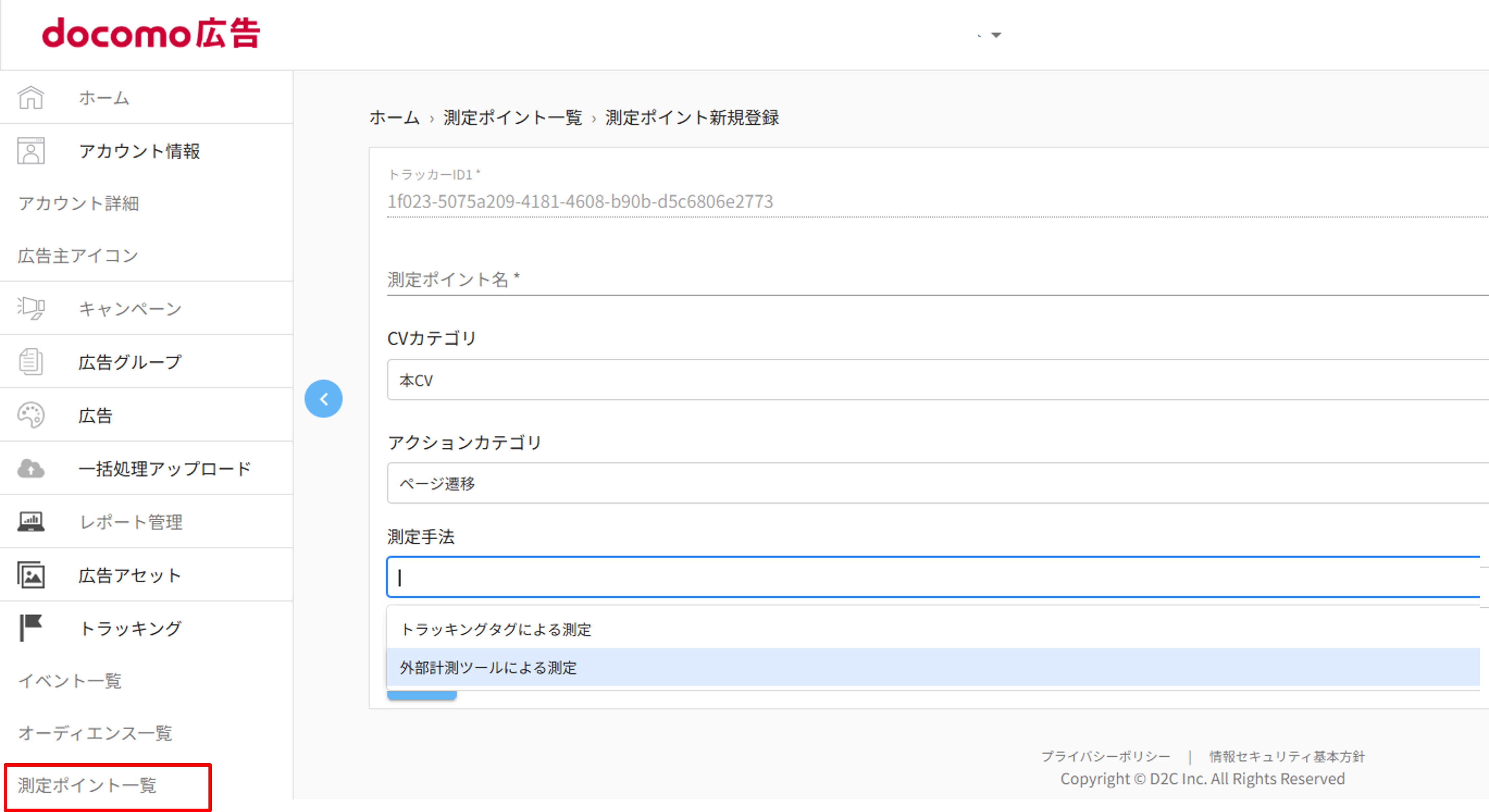Click the 測定手法 combo box field
Screen dimensions: 1489x812
(x=934, y=577)
